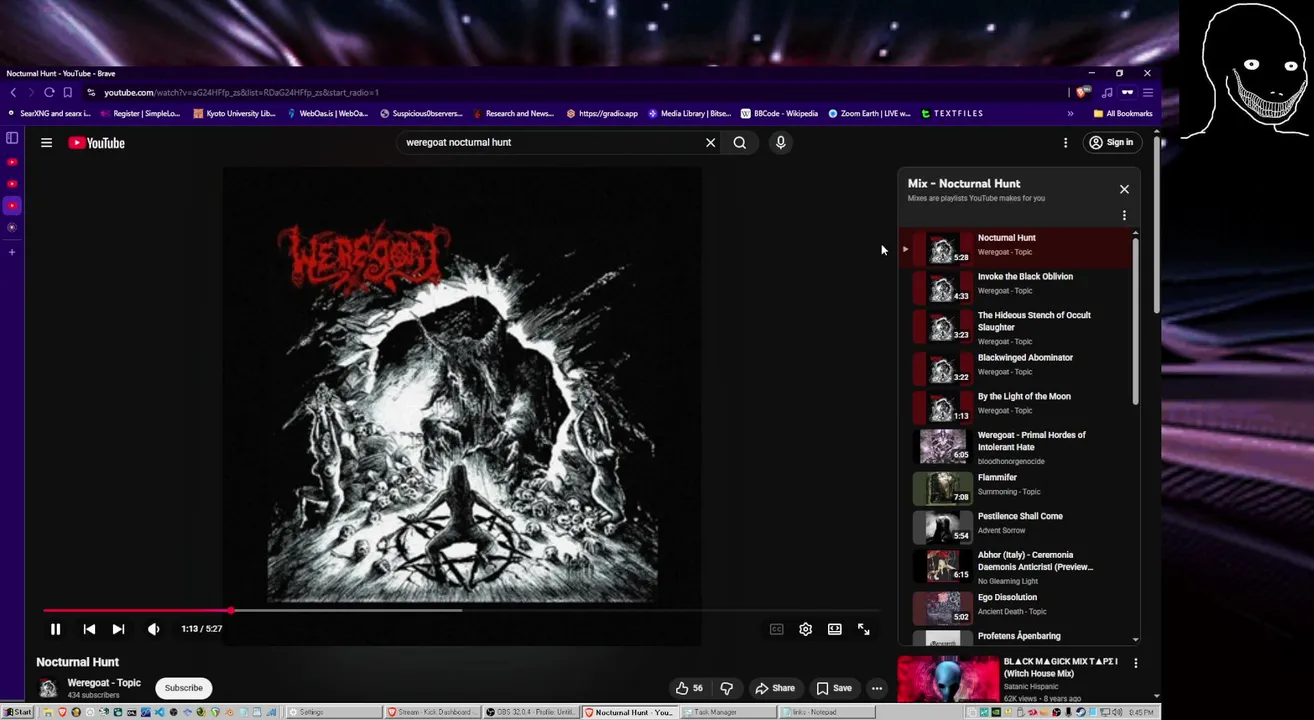This screenshot has height=720, width=1314.
Task: Open Flammifer by Summoning thumbnail
Action: [943, 488]
